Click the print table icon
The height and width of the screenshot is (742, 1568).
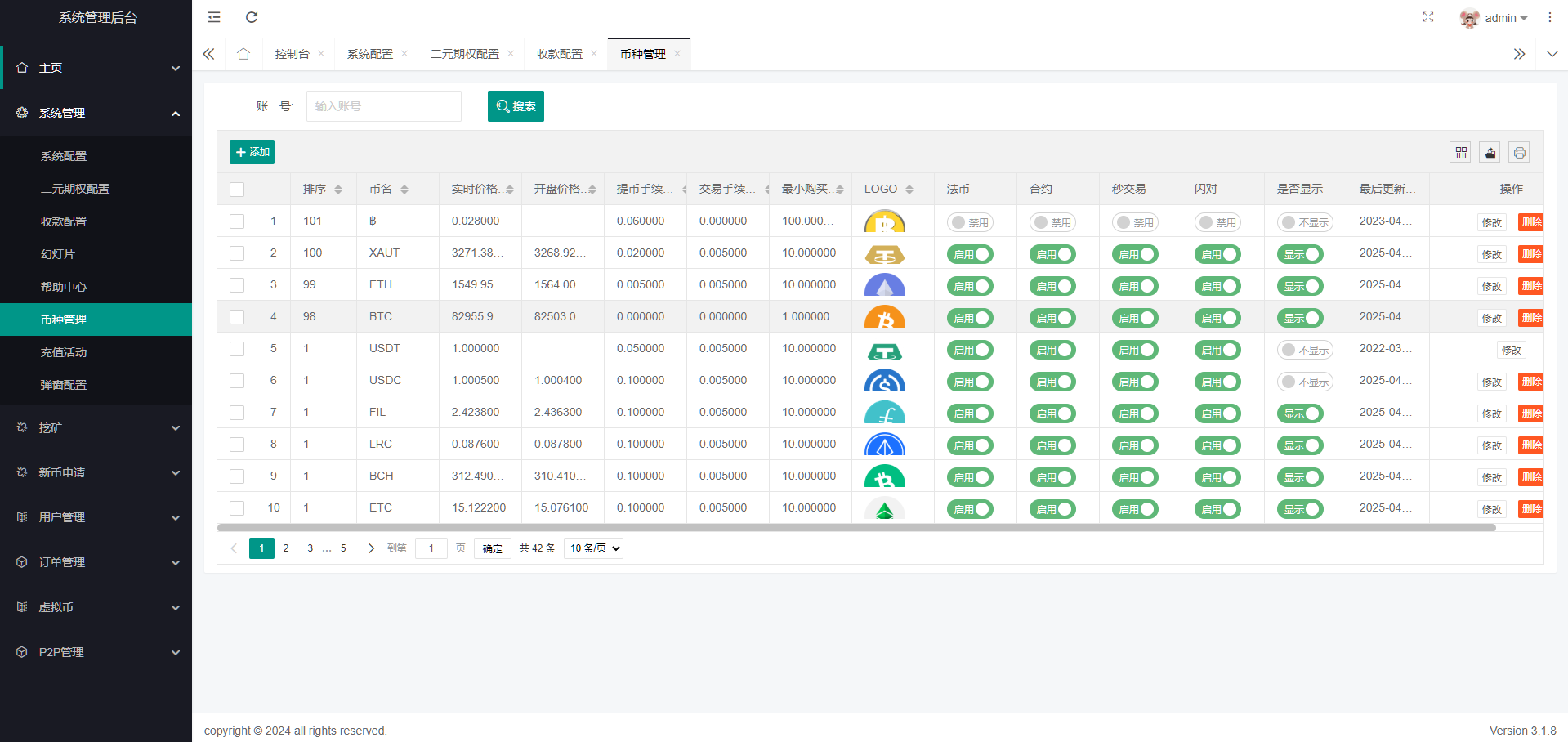coord(1519,152)
